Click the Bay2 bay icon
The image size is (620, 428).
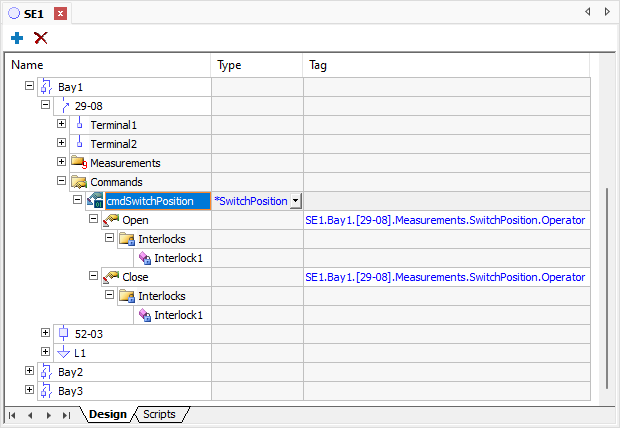pyautogui.click(x=46, y=371)
